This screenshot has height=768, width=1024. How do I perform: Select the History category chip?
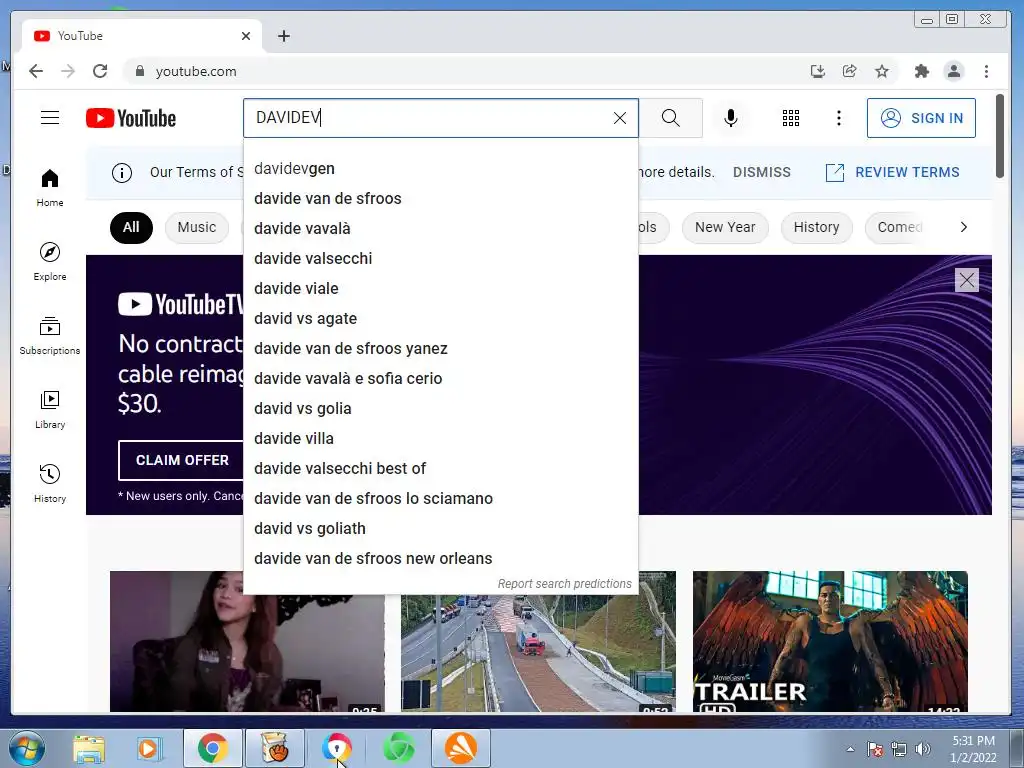point(816,227)
